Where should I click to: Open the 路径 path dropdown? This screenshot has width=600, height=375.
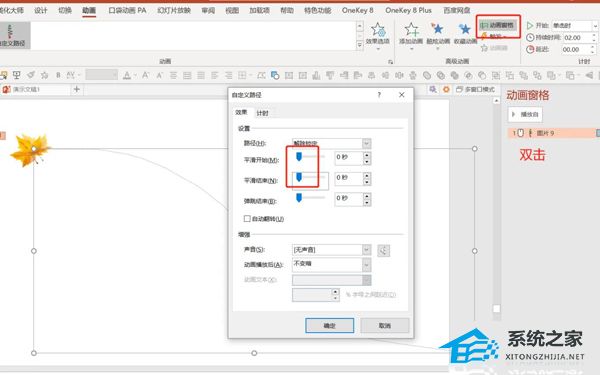pos(331,143)
